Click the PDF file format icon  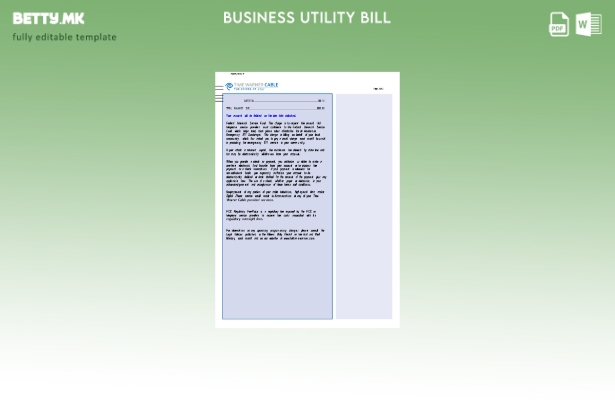(x=559, y=24)
